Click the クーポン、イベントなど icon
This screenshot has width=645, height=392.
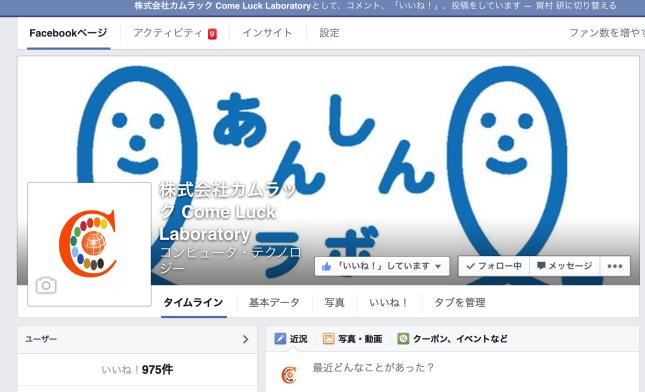point(403,339)
